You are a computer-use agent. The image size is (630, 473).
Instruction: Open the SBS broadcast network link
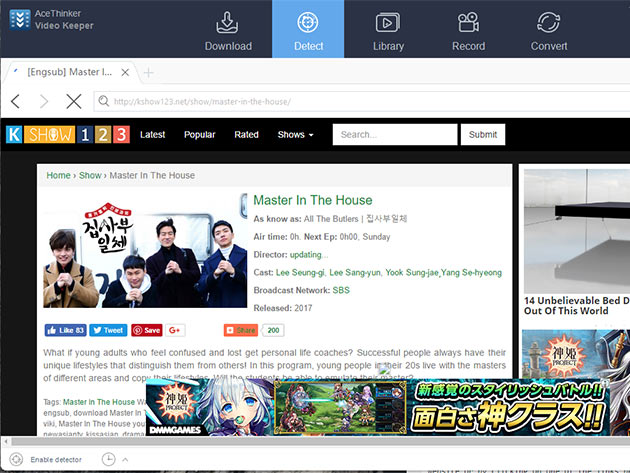tap(341, 290)
